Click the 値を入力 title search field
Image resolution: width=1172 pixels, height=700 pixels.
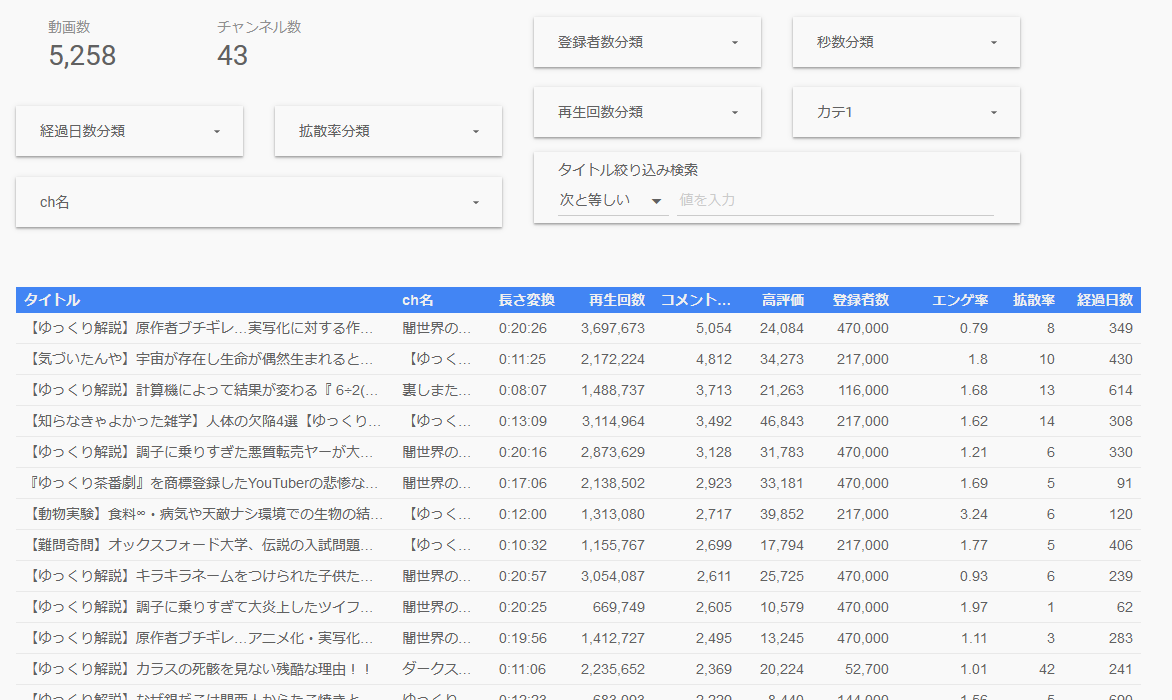(835, 200)
